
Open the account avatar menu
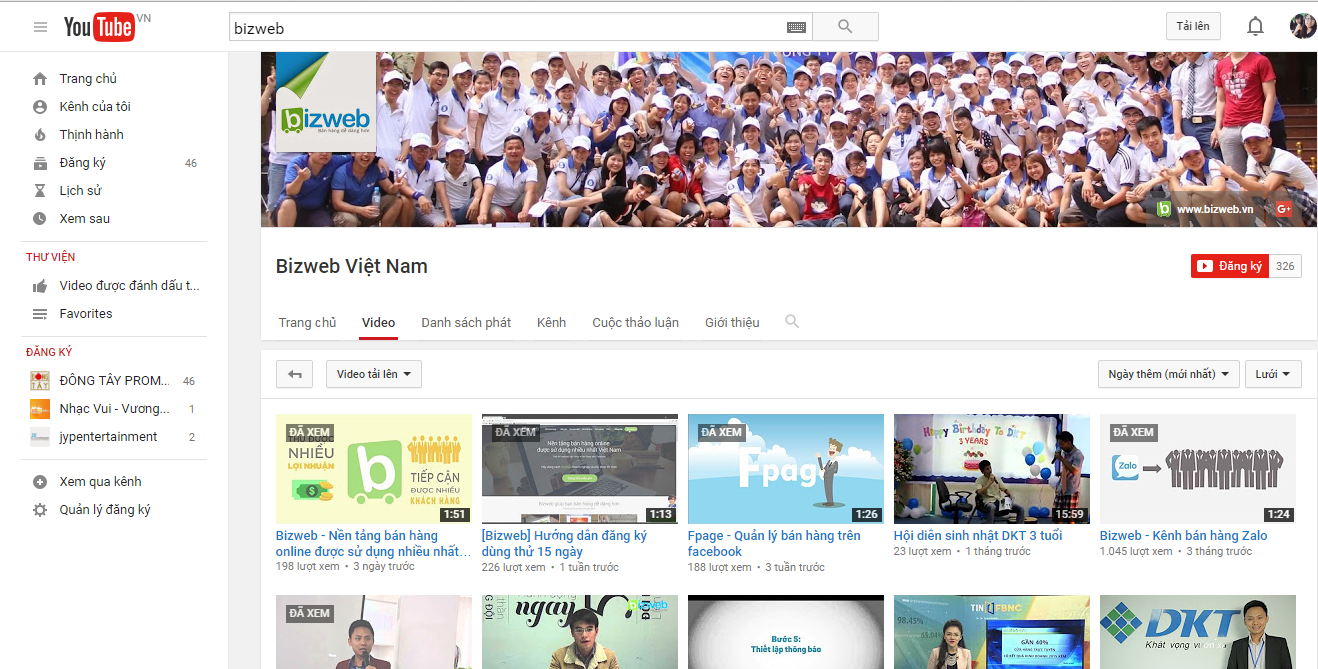point(1302,26)
